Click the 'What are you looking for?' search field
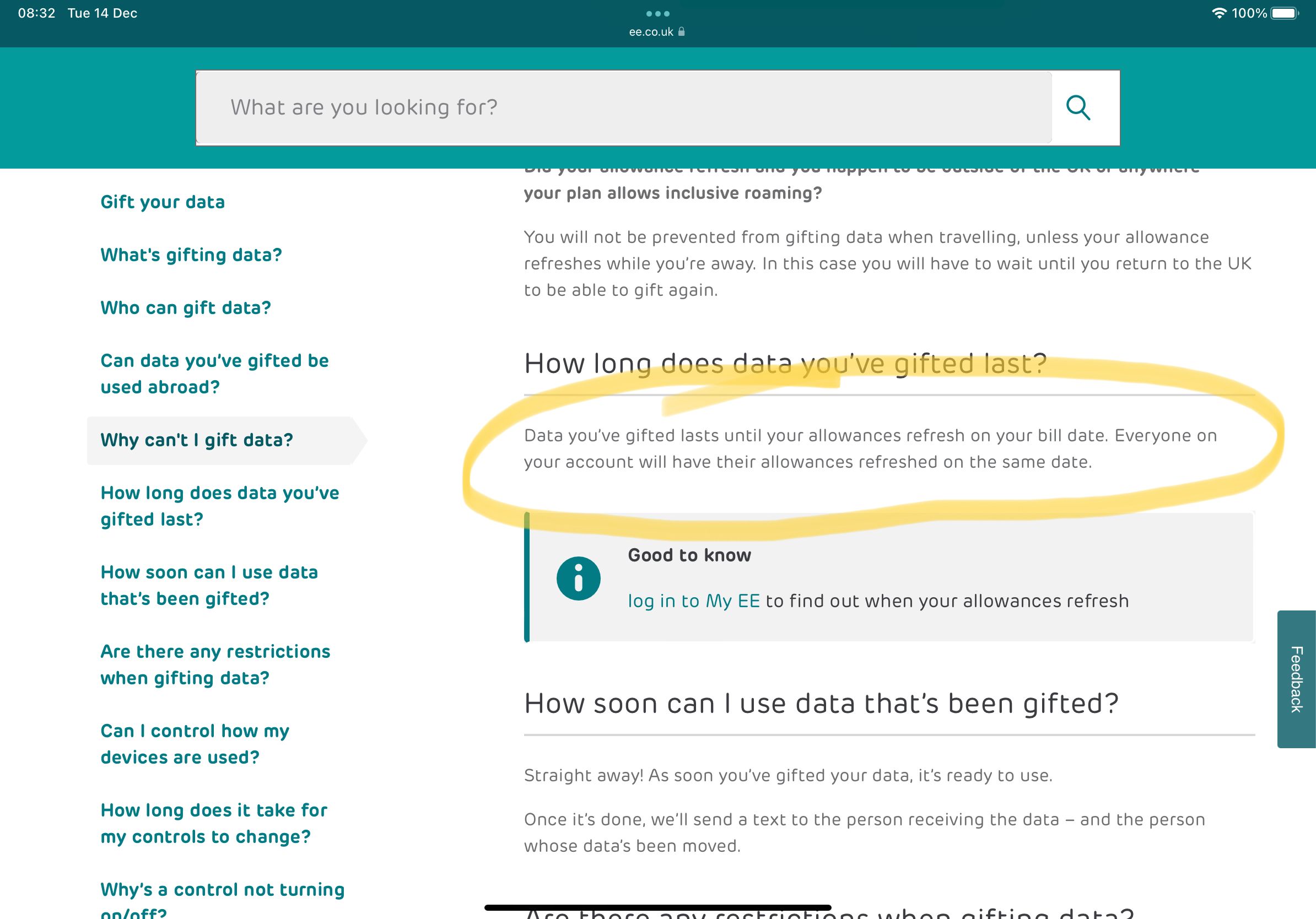The height and width of the screenshot is (919, 1316). (624, 108)
